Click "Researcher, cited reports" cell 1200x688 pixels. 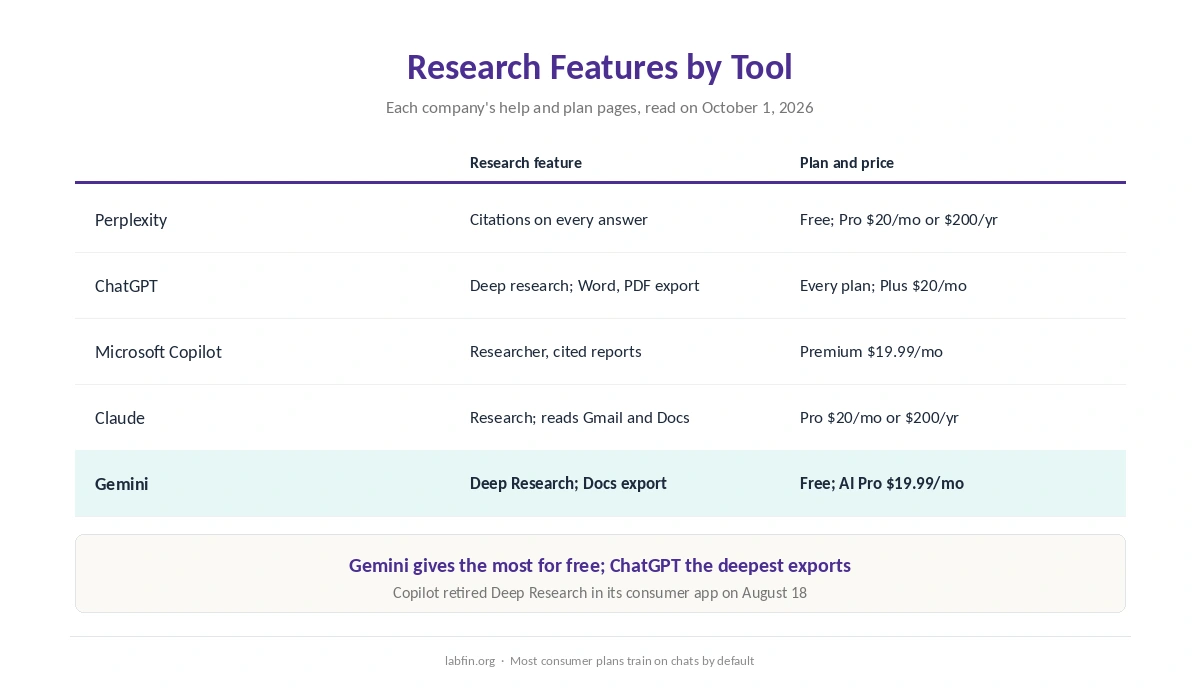pos(555,352)
